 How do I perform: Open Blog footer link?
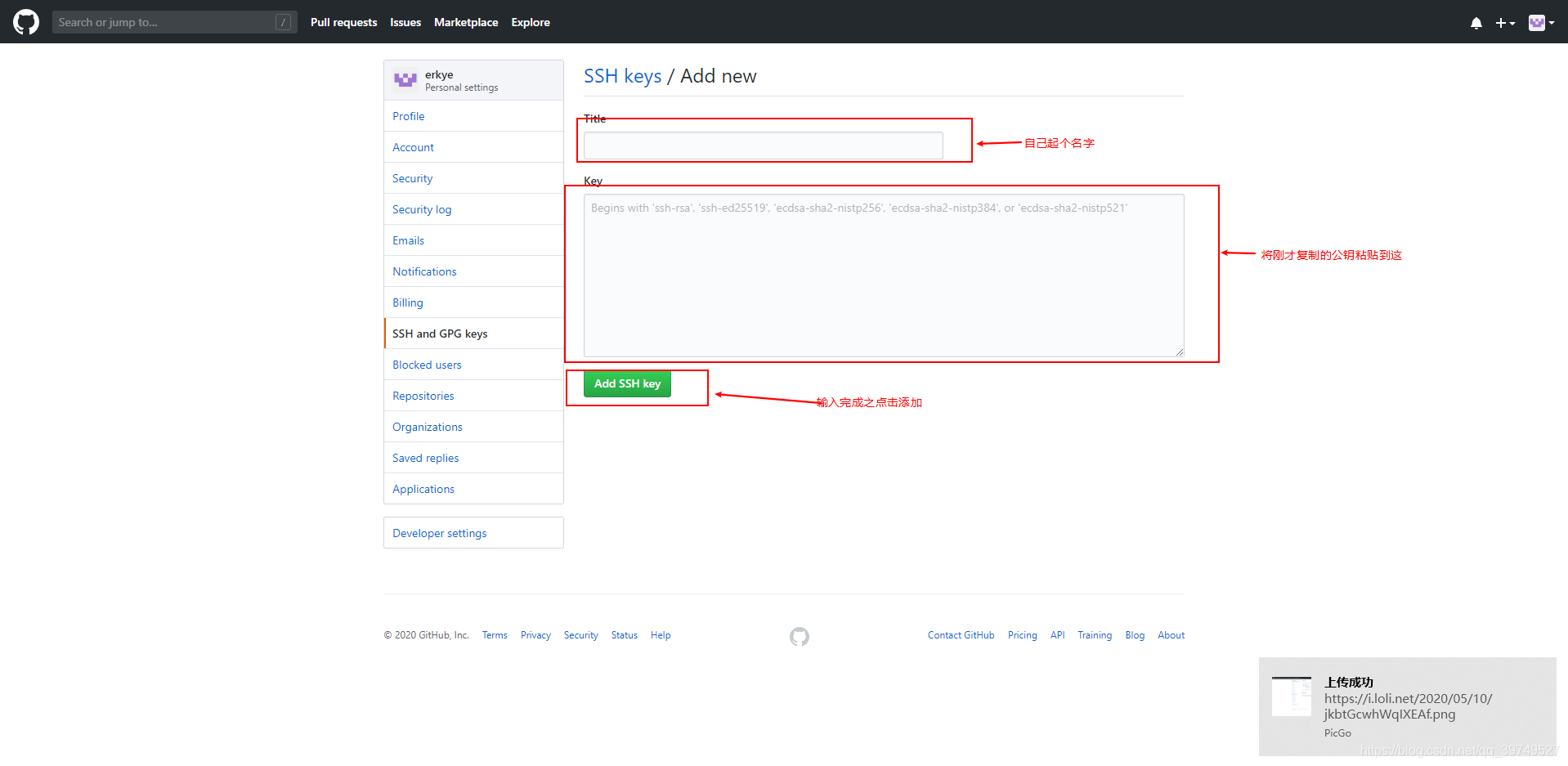(1135, 635)
